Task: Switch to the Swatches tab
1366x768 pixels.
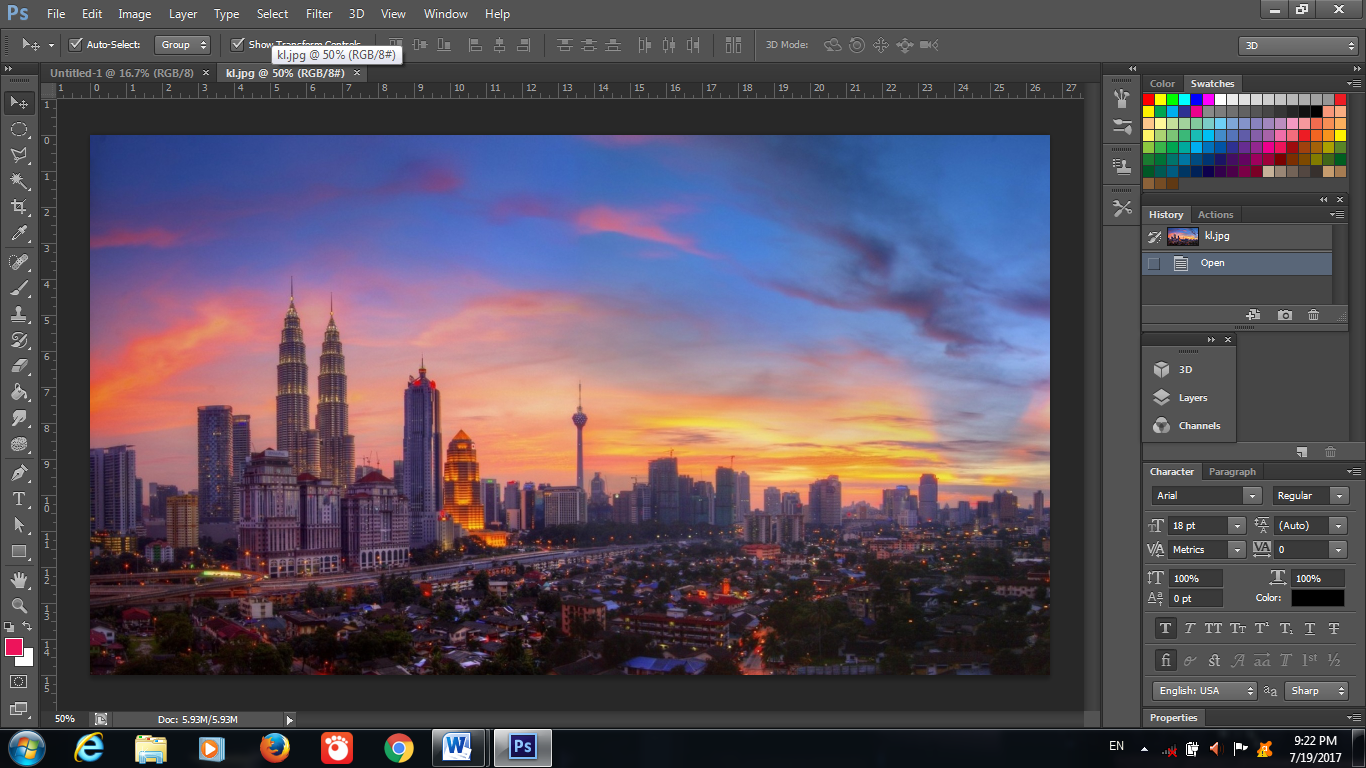Action: (x=1212, y=83)
